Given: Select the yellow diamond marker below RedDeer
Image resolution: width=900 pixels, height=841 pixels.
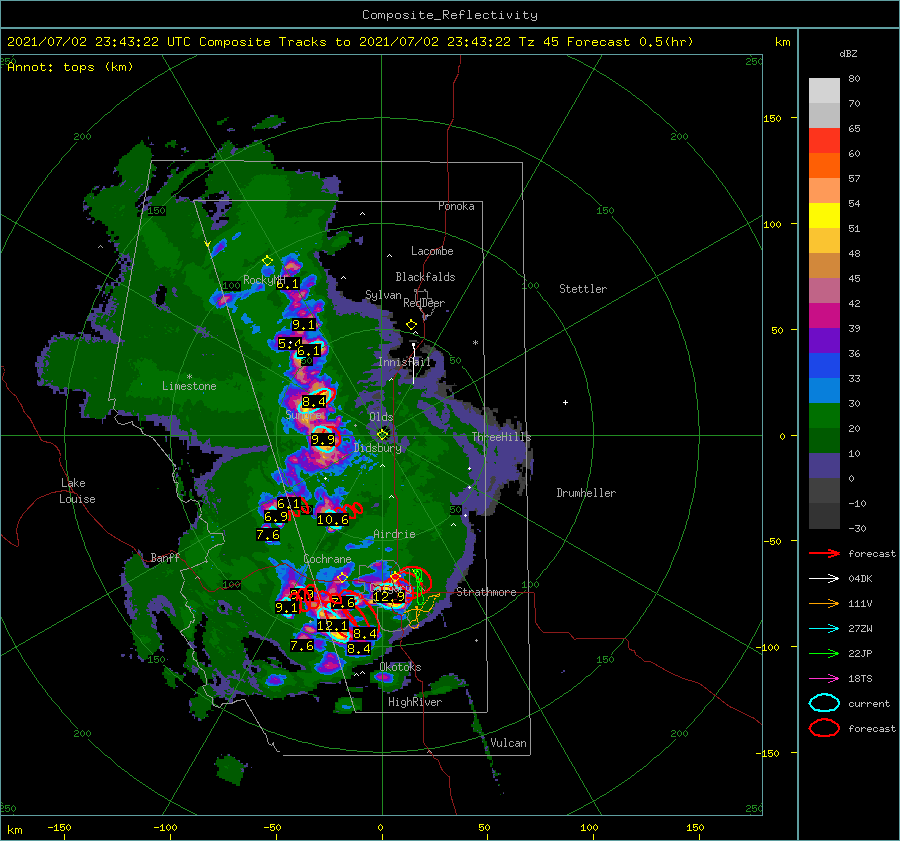Looking at the screenshot, I should pos(411,325).
